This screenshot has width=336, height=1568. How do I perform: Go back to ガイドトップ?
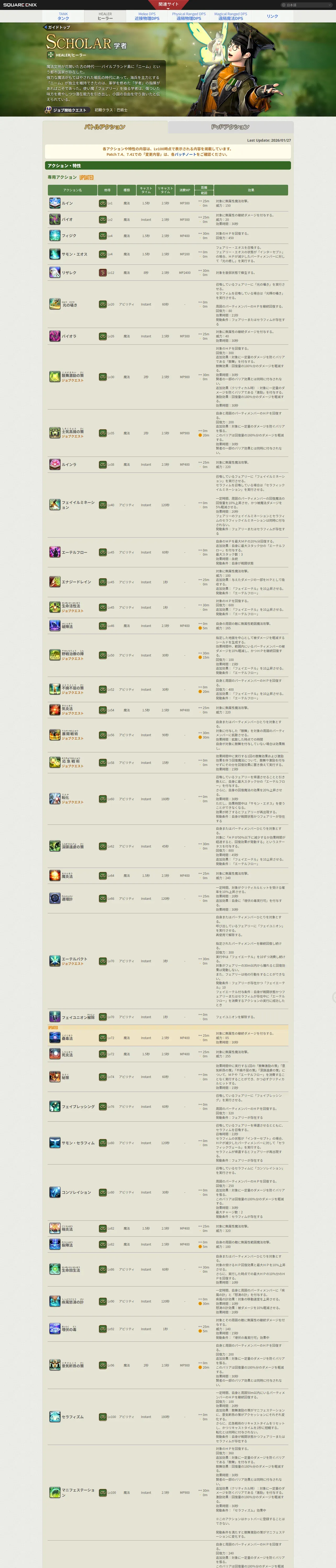57,27
